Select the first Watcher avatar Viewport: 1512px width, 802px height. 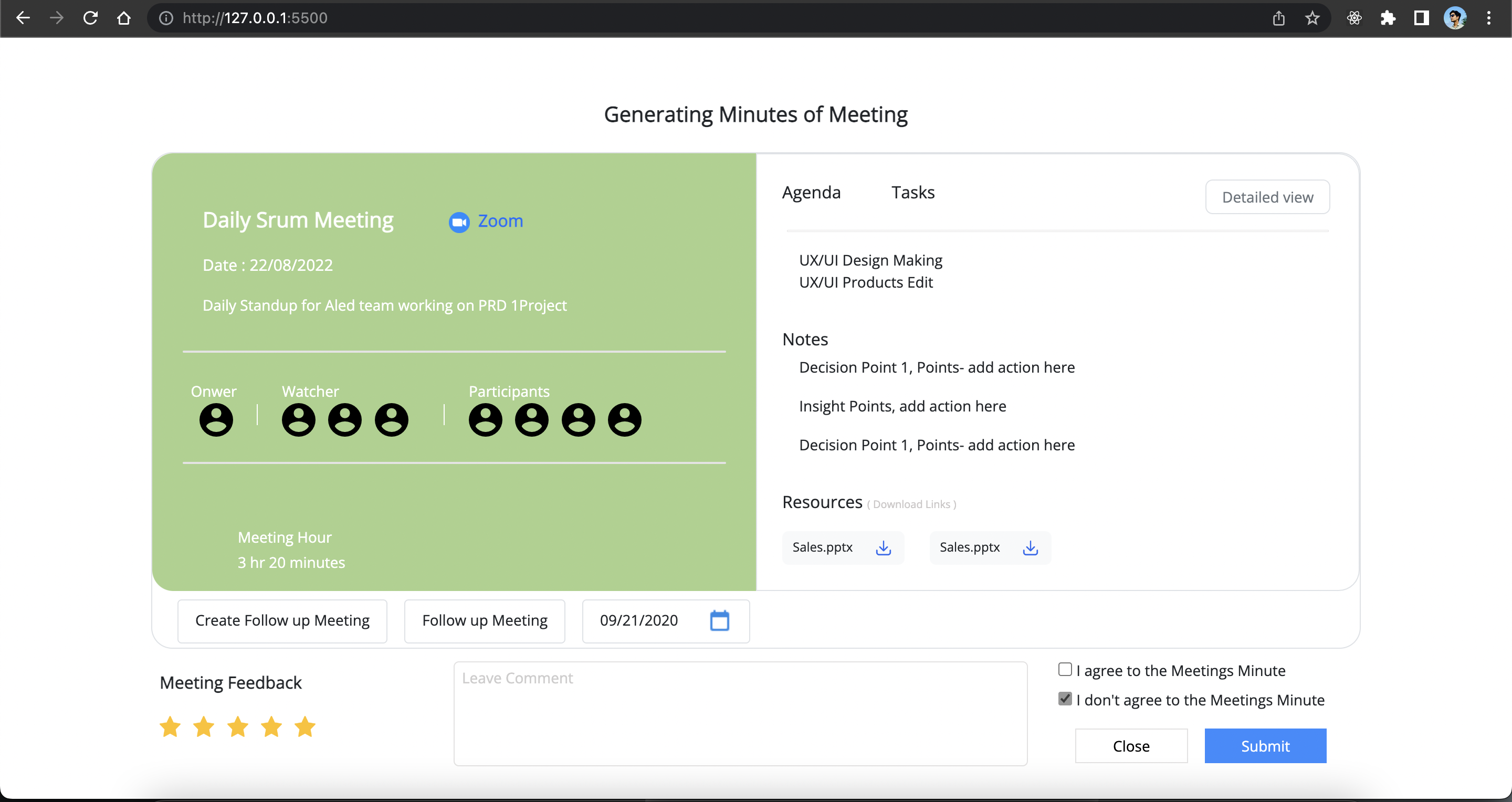[x=298, y=419]
